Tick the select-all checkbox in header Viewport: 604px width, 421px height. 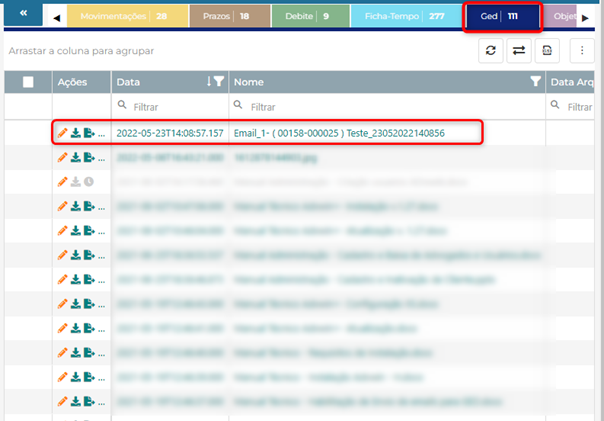coord(28,82)
